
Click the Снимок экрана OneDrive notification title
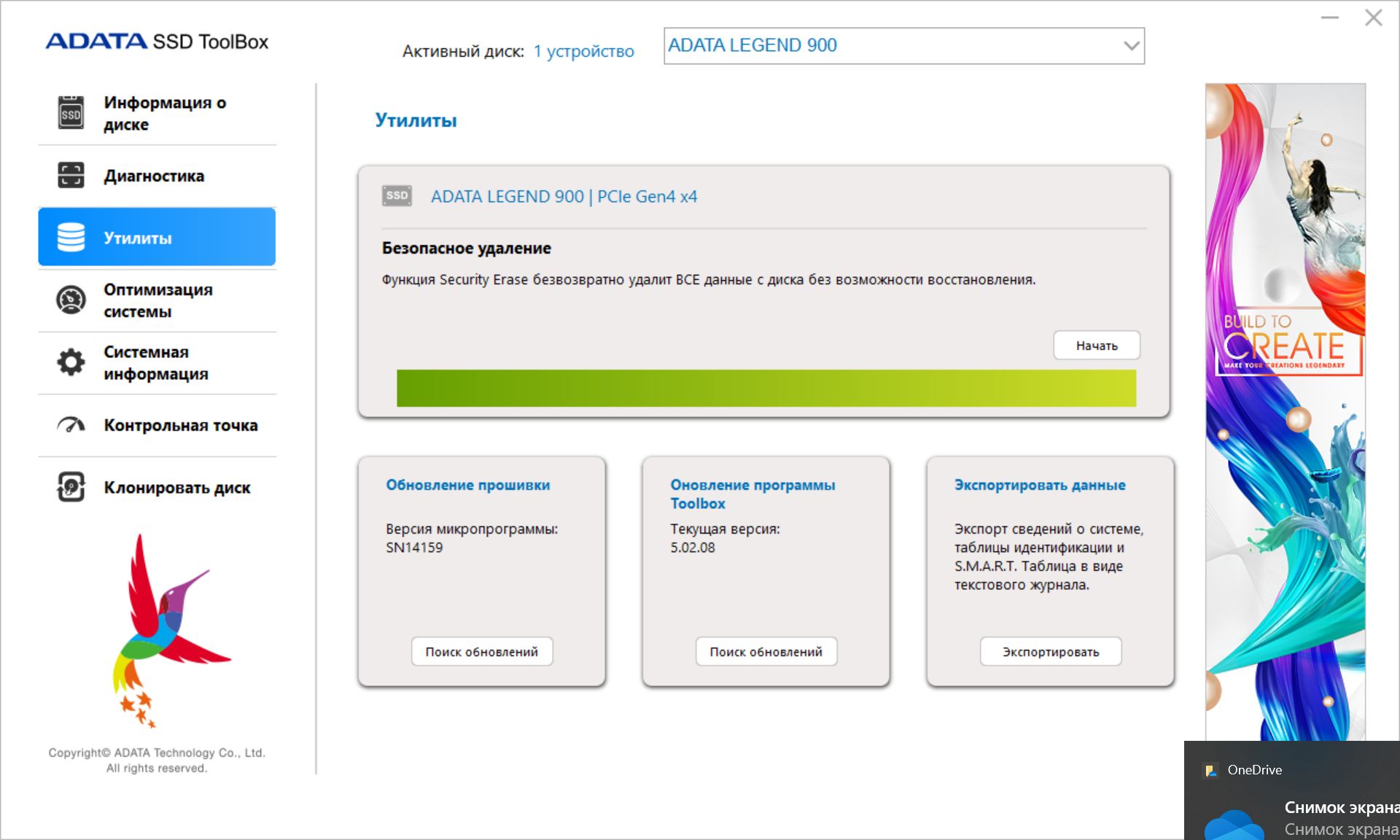tap(1342, 807)
